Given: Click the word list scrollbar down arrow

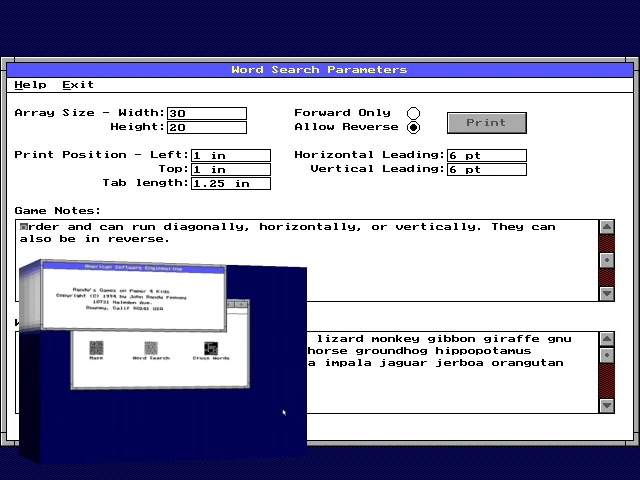Looking at the screenshot, I should (x=607, y=405).
